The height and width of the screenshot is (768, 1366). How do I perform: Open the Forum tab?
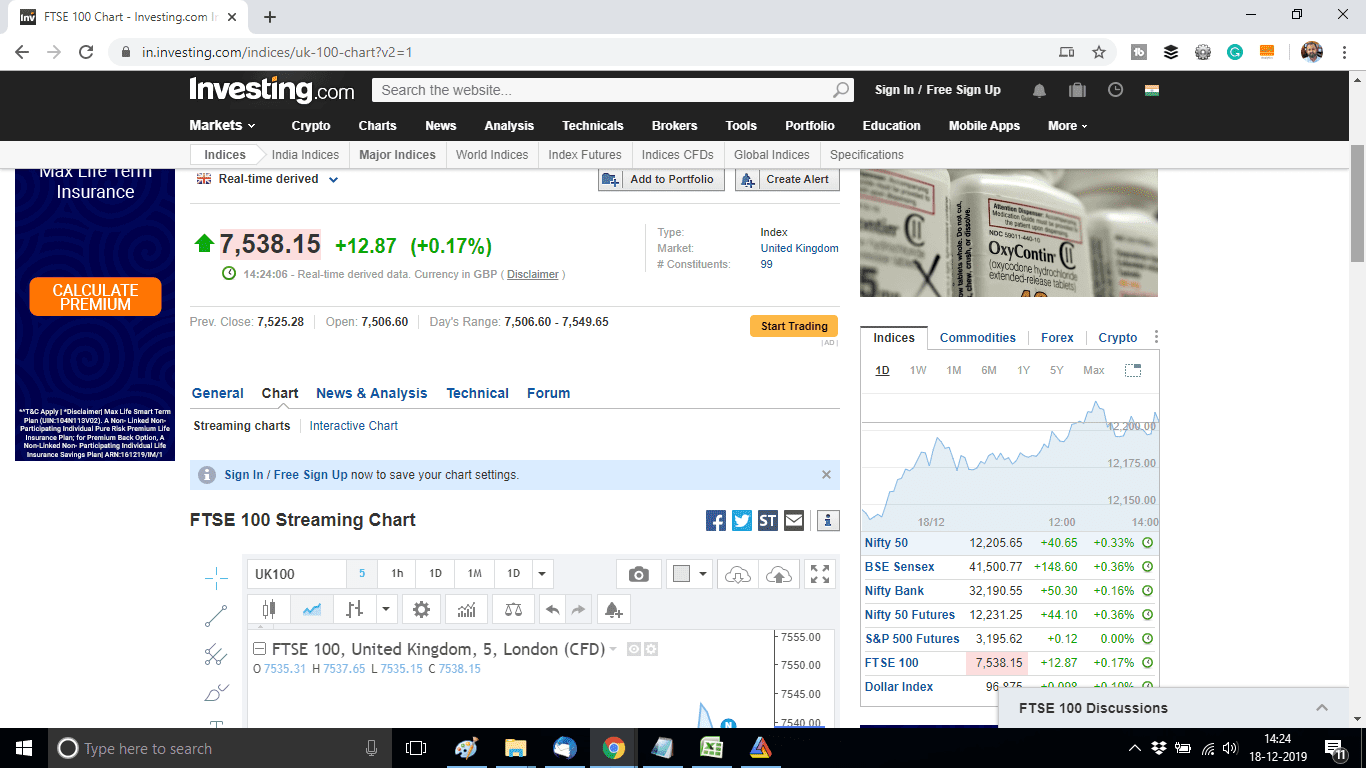pos(548,393)
